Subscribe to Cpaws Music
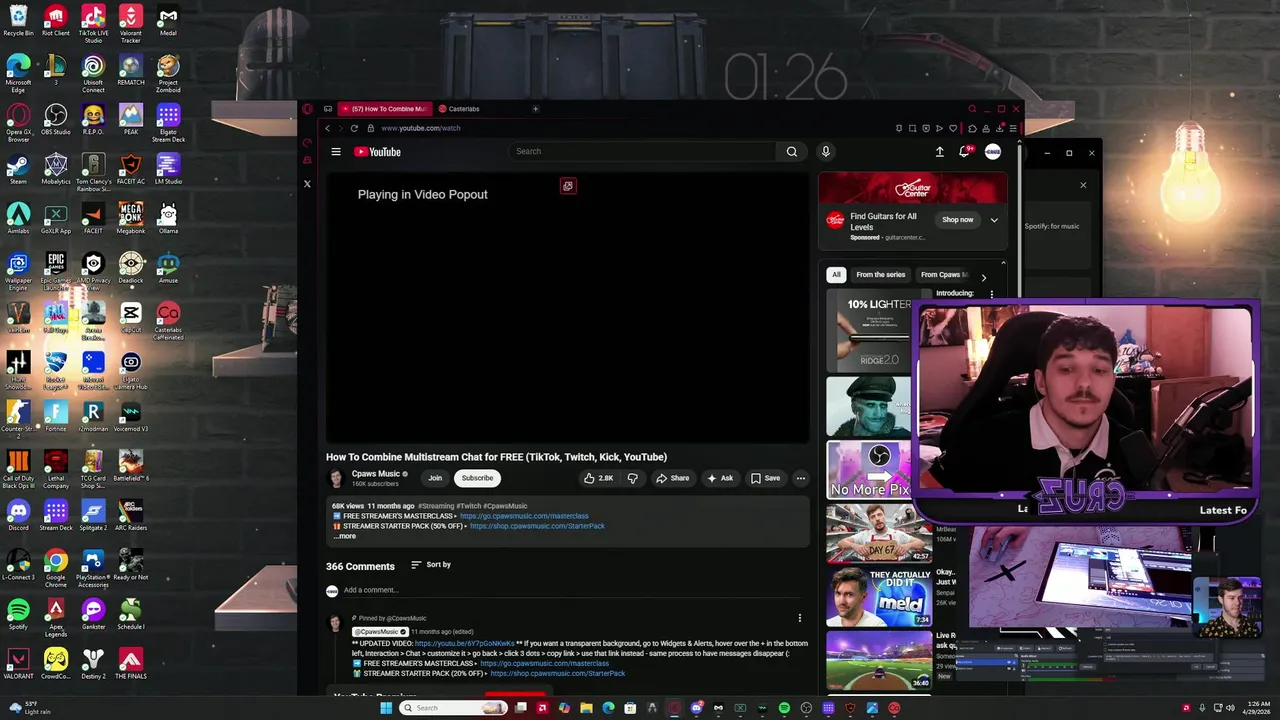 pyautogui.click(x=477, y=478)
